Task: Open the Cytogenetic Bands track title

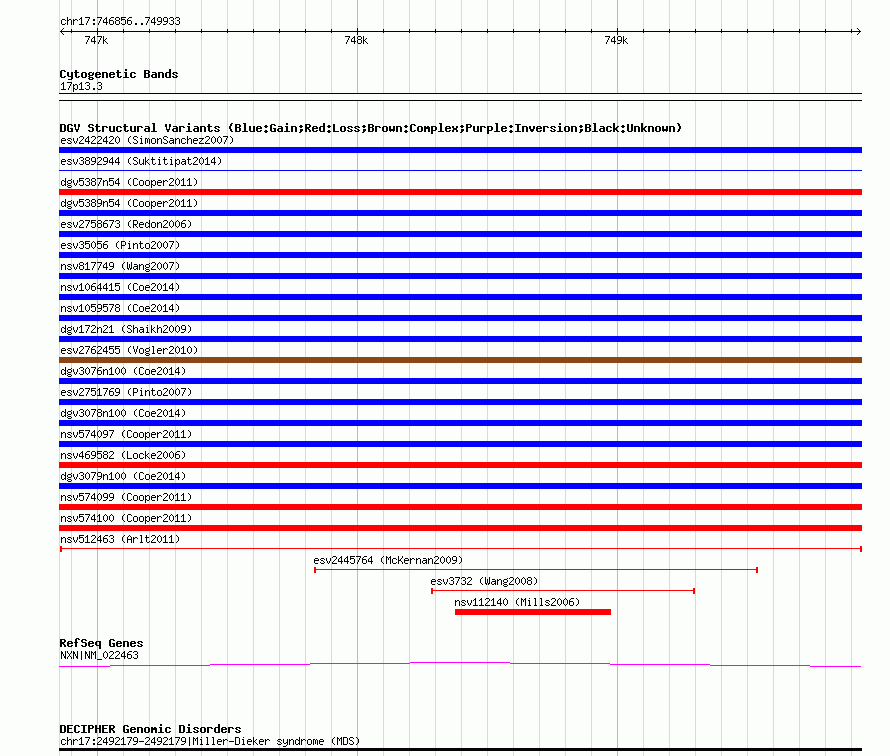Action: point(118,74)
